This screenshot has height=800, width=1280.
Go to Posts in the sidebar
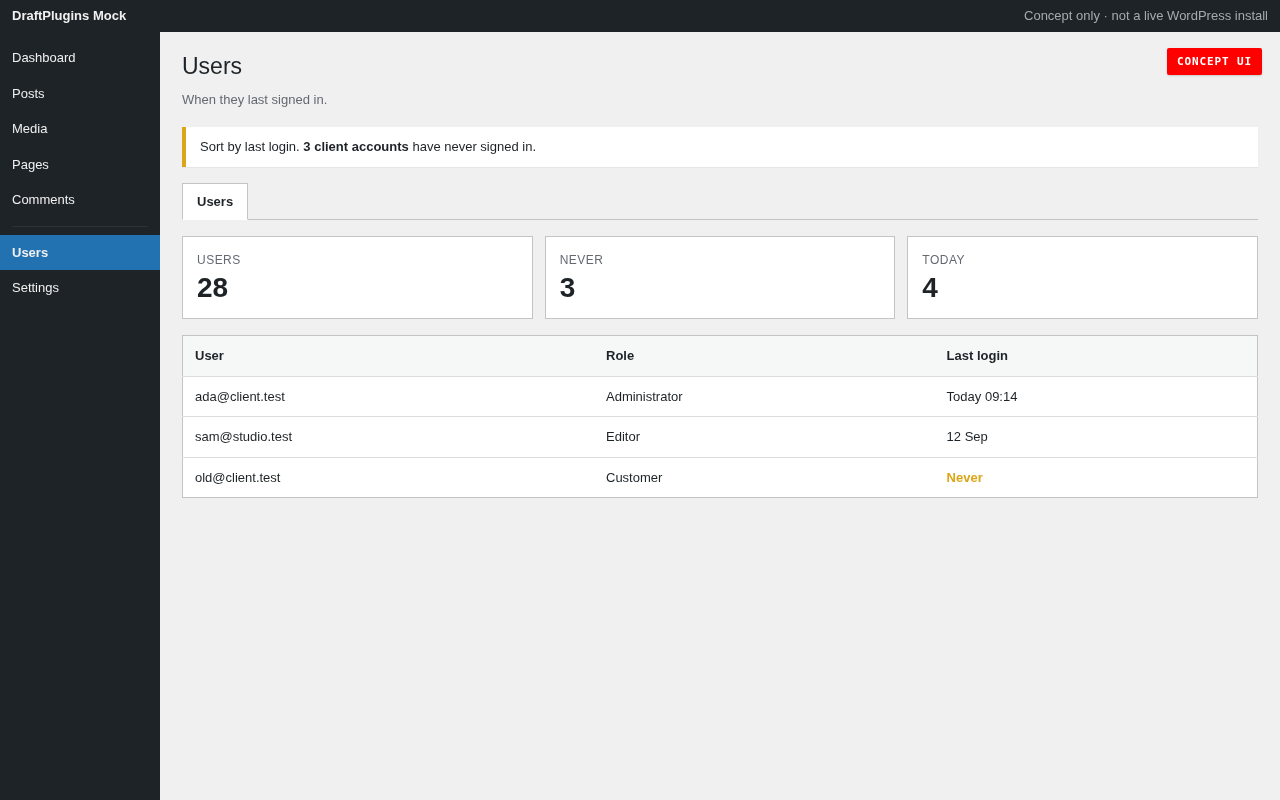point(80,93)
